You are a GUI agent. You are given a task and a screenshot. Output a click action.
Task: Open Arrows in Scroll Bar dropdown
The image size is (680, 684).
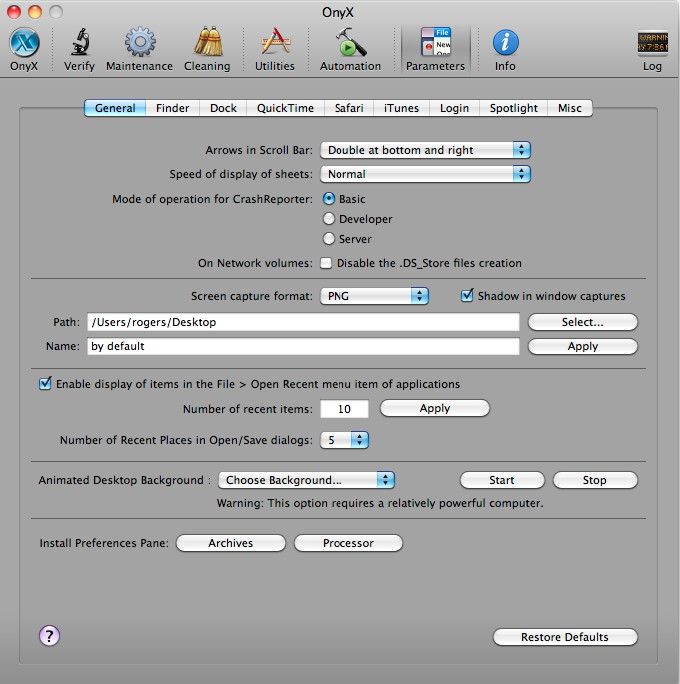tap(425, 150)
